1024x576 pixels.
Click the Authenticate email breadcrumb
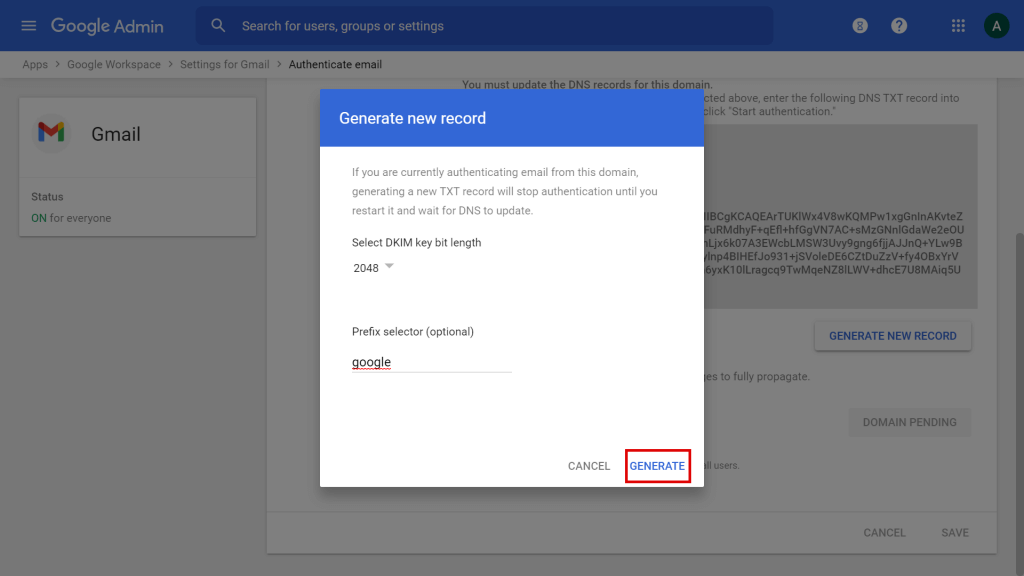335,65
